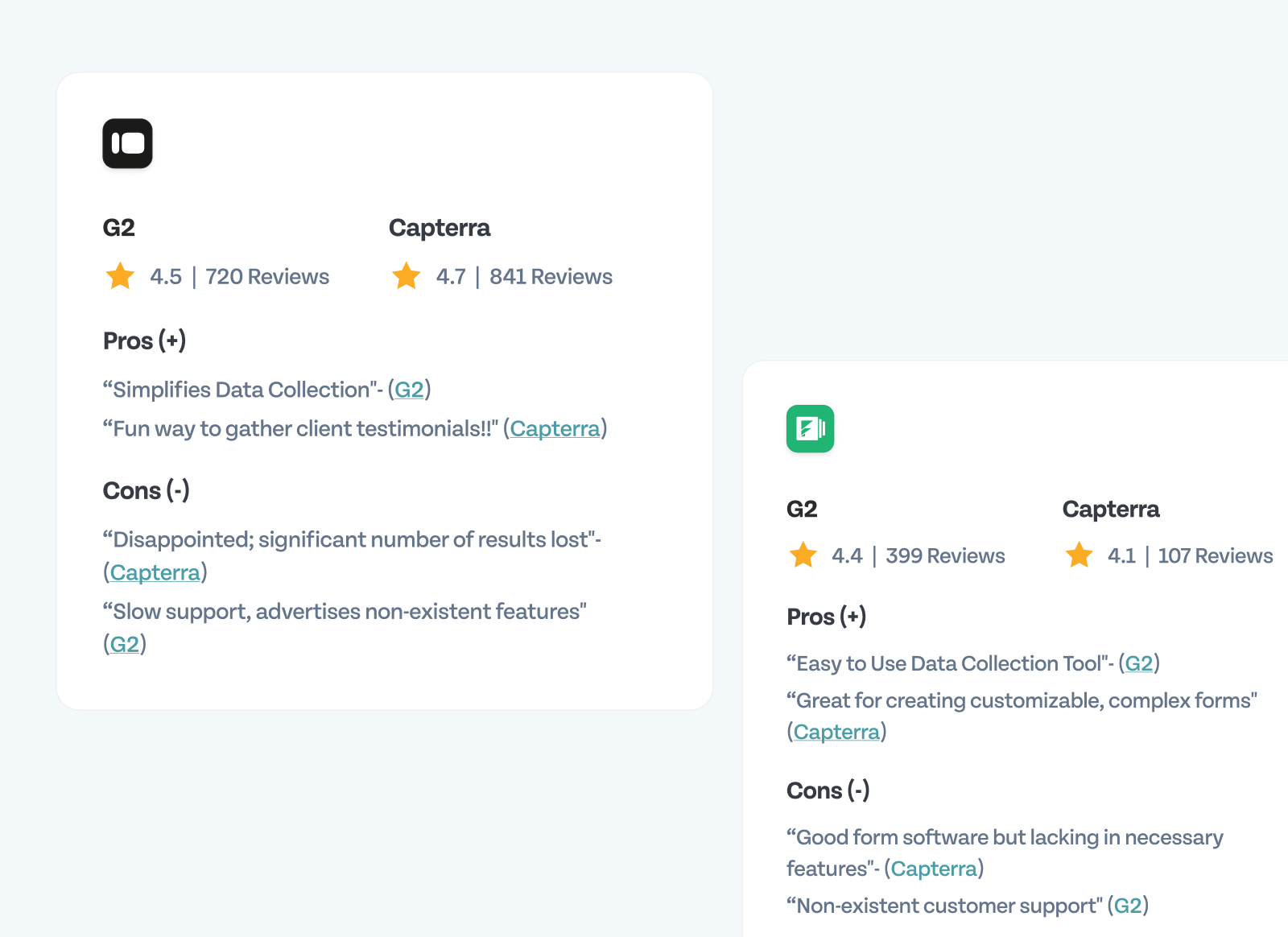The image size is (1288, 937).
Task: Open the G2 link after the slow support quote
Action: pyautogui.click(x=125, y=644)
